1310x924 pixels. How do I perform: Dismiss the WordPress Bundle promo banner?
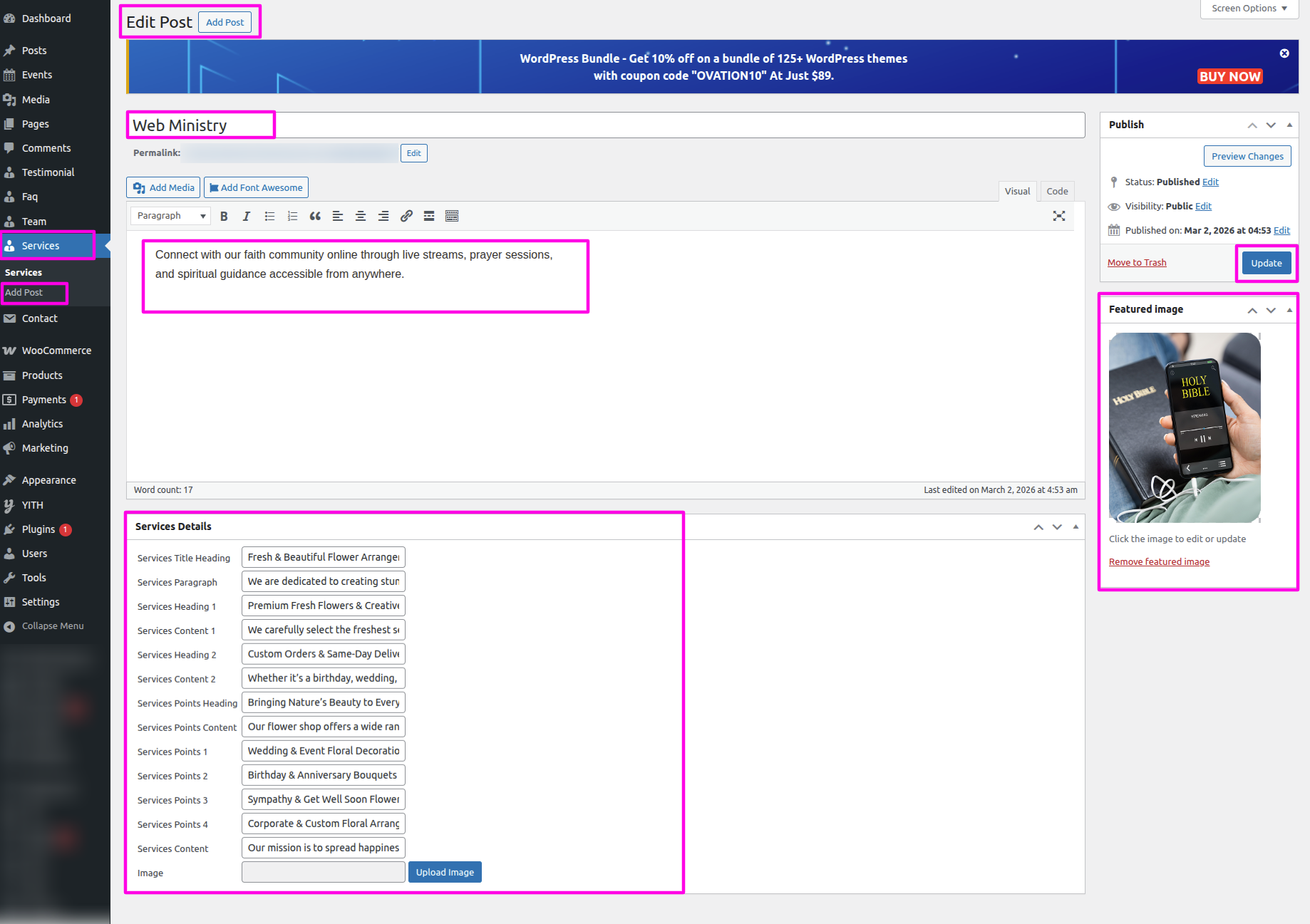(1284, 53)
